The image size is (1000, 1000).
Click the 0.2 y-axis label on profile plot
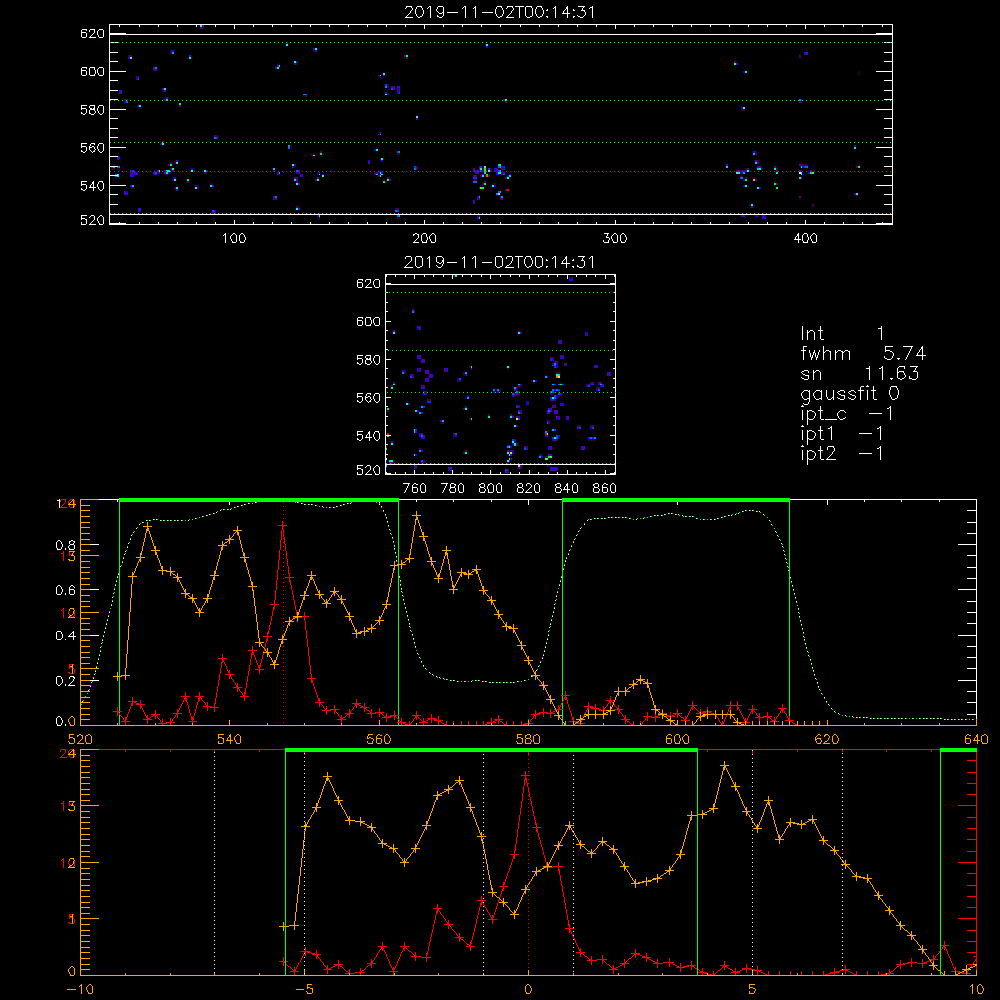pyautogui.click(x=66, y=680)
